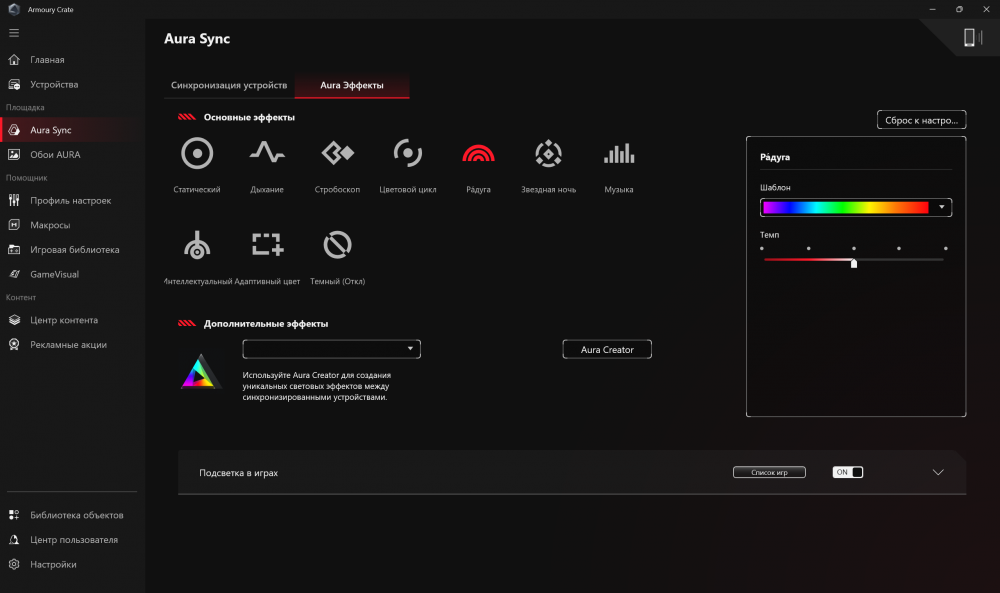This screenshot has height=593, width=1000.
Task: Turn off lighting with Dark (Темный) icon
Action: click(337, 244)
